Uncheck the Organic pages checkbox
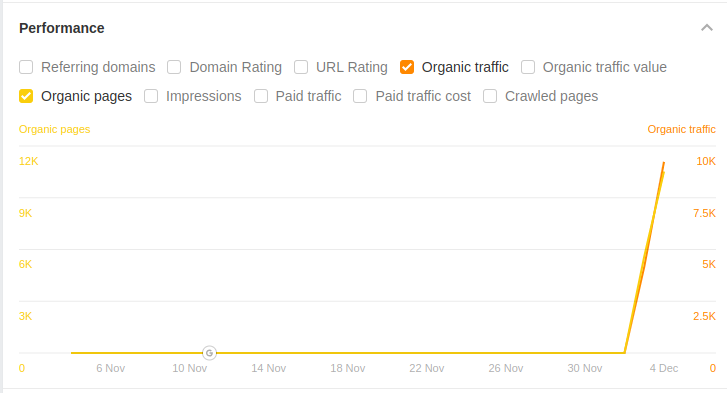Viewport: 727px width, 393px height. pyautogui.click(x=26, y=96)
